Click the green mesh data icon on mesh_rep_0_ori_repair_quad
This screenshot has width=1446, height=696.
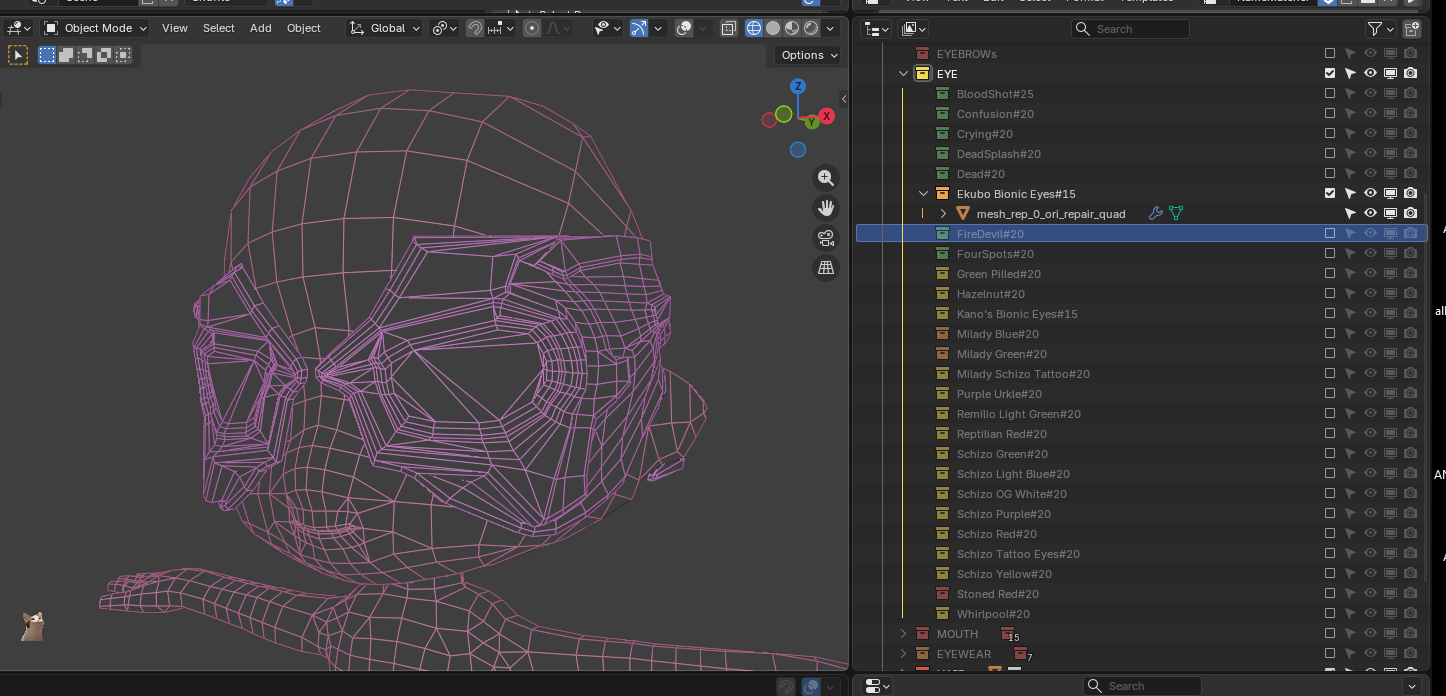coord(1176,214)
